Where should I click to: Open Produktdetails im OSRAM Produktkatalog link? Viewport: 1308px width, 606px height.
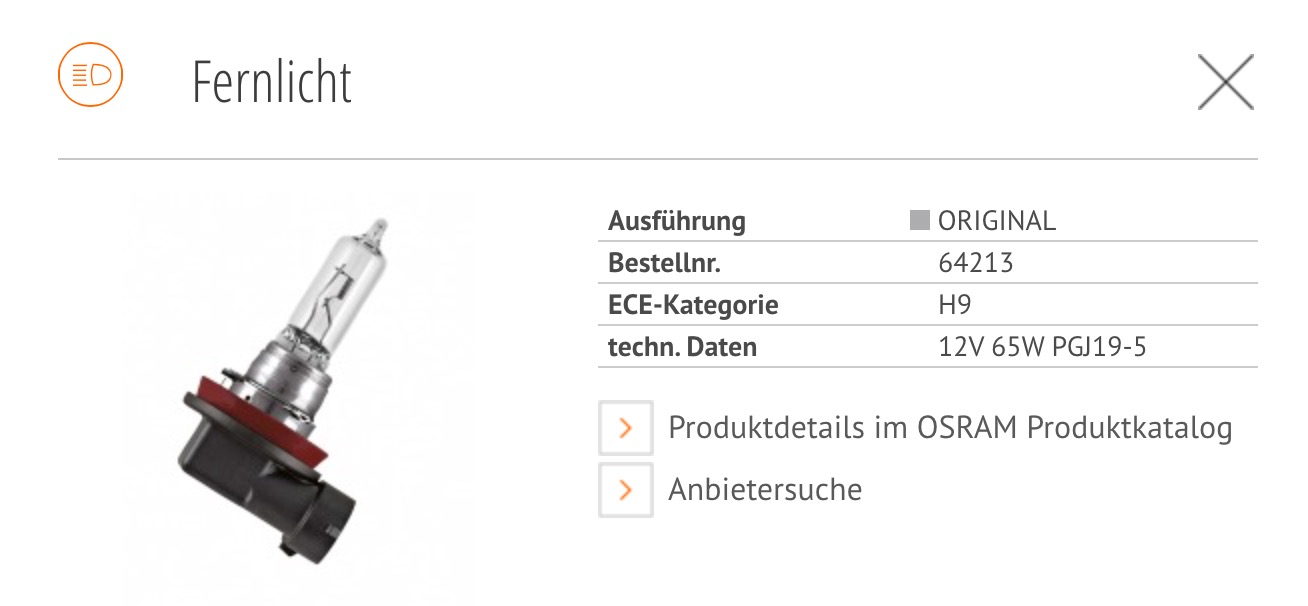point(950,428)
